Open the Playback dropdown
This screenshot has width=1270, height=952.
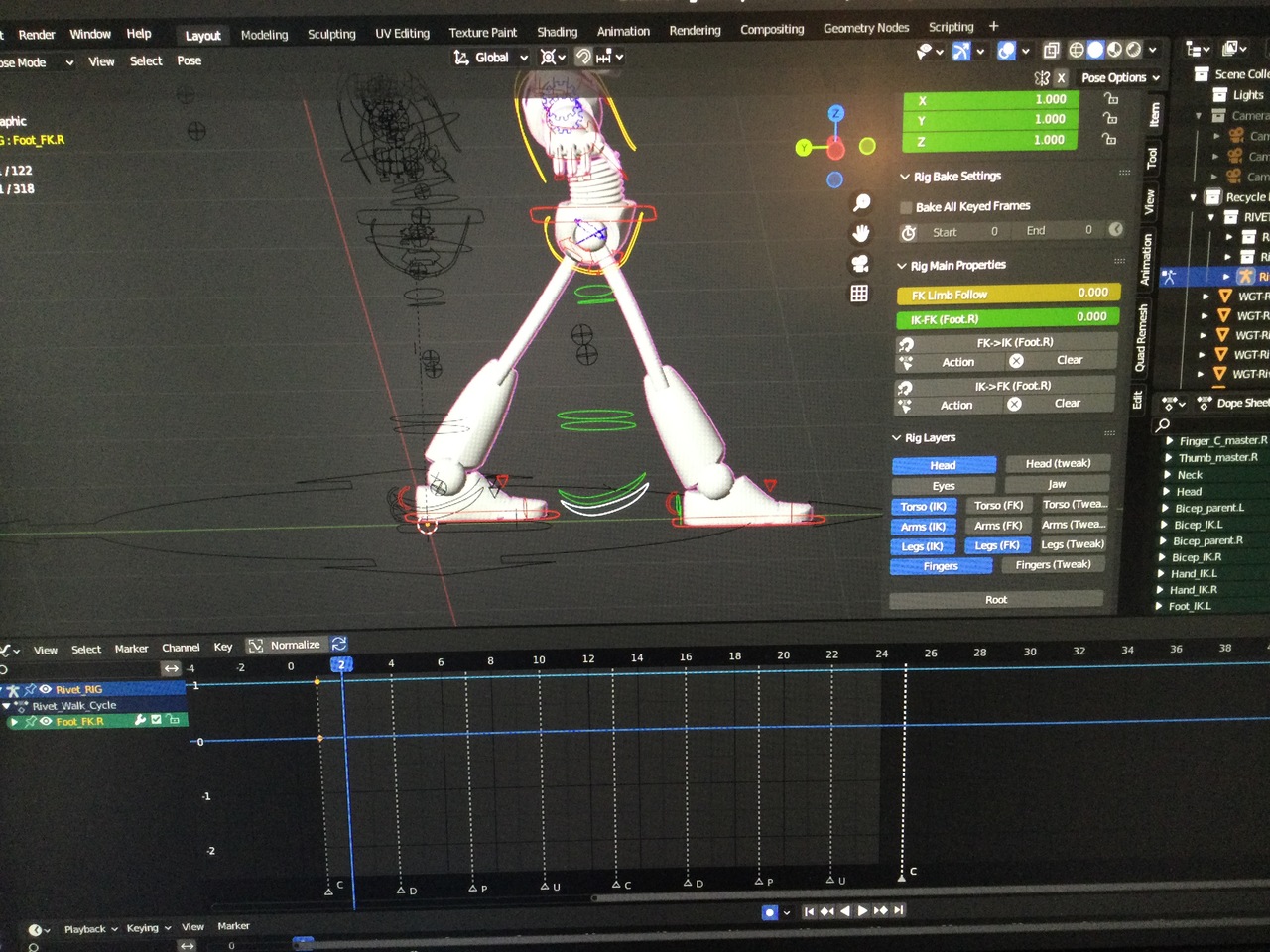click(90, 929)
